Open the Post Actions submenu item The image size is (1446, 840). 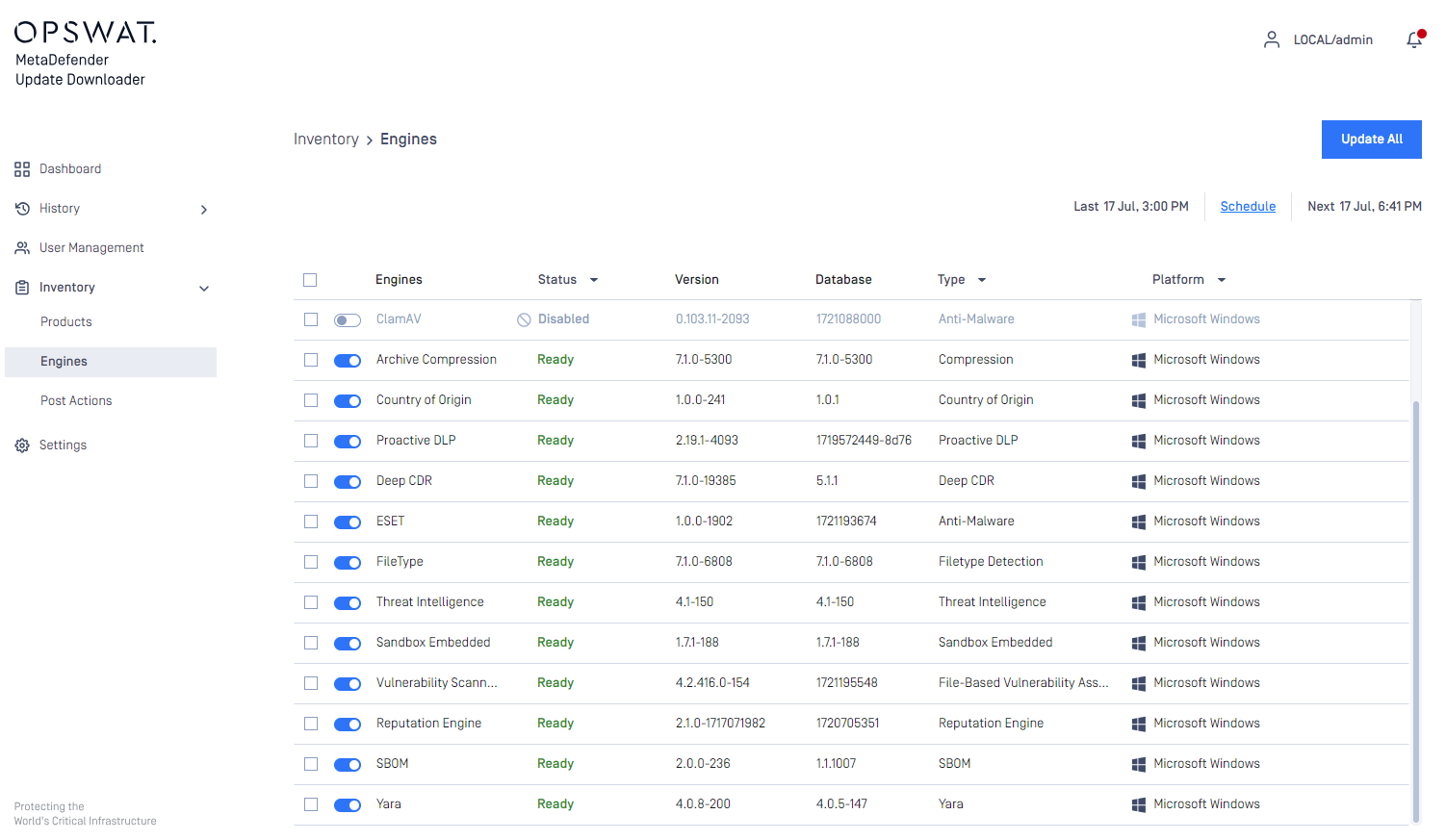point(76,401)
